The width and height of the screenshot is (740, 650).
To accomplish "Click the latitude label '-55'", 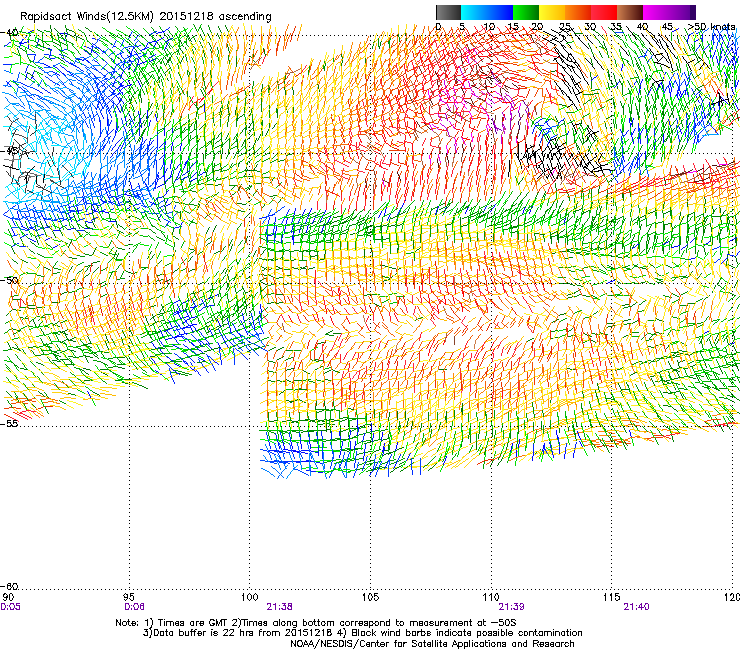I will point(9,423).
